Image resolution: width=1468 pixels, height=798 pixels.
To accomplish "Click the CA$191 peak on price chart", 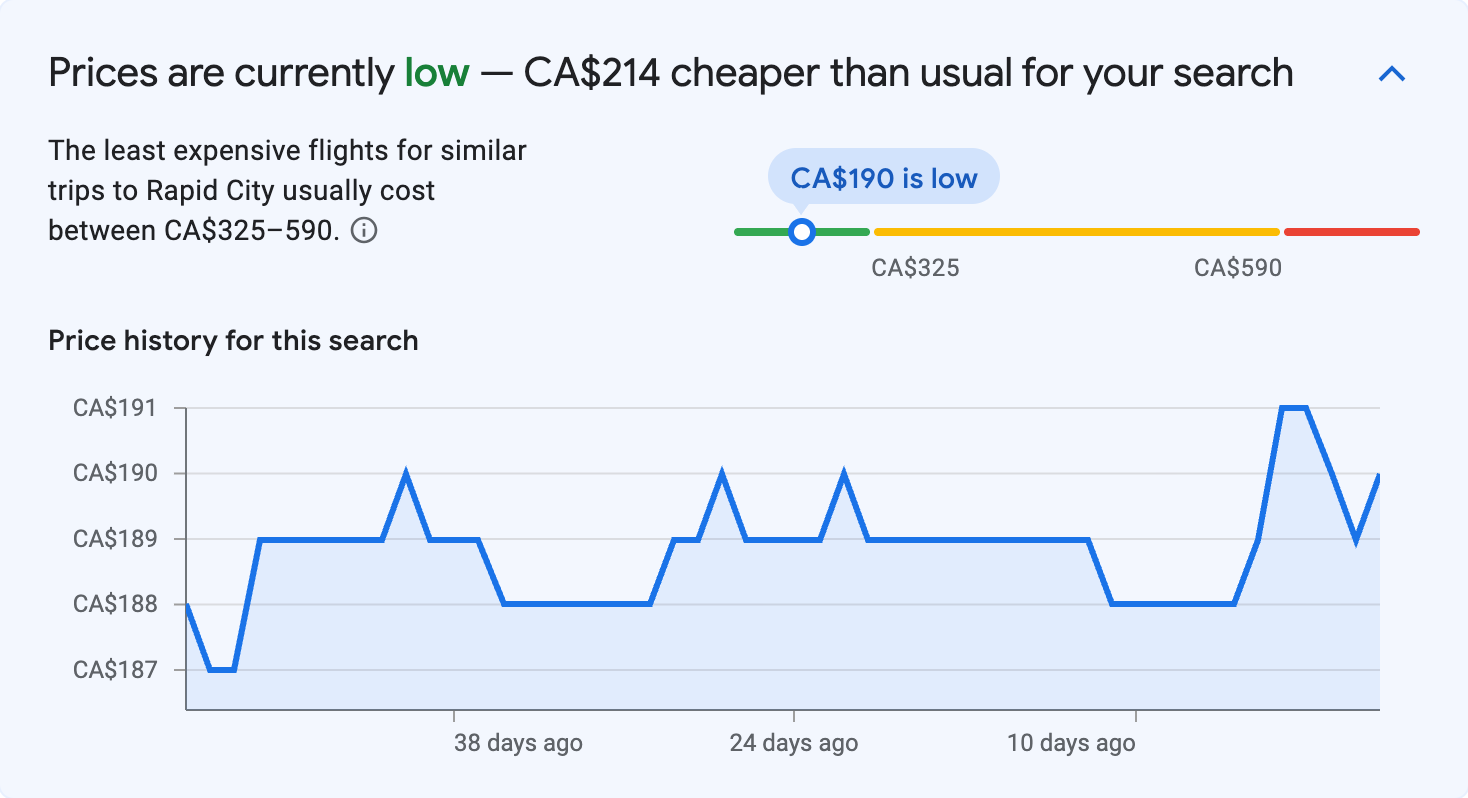I will pos(1294,408).
